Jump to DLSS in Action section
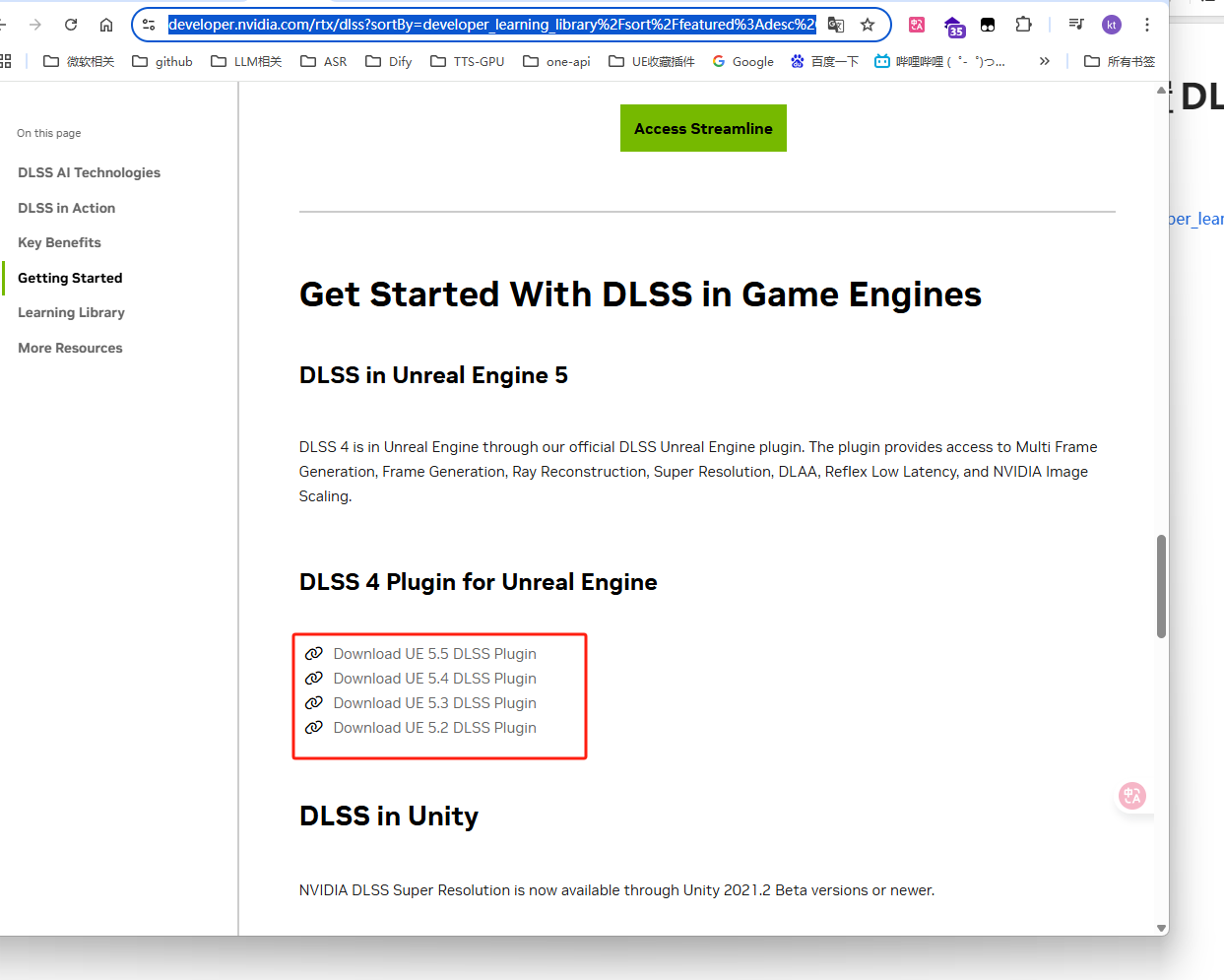Viewport: 1224px width, 980px height. tap(66, 208)
